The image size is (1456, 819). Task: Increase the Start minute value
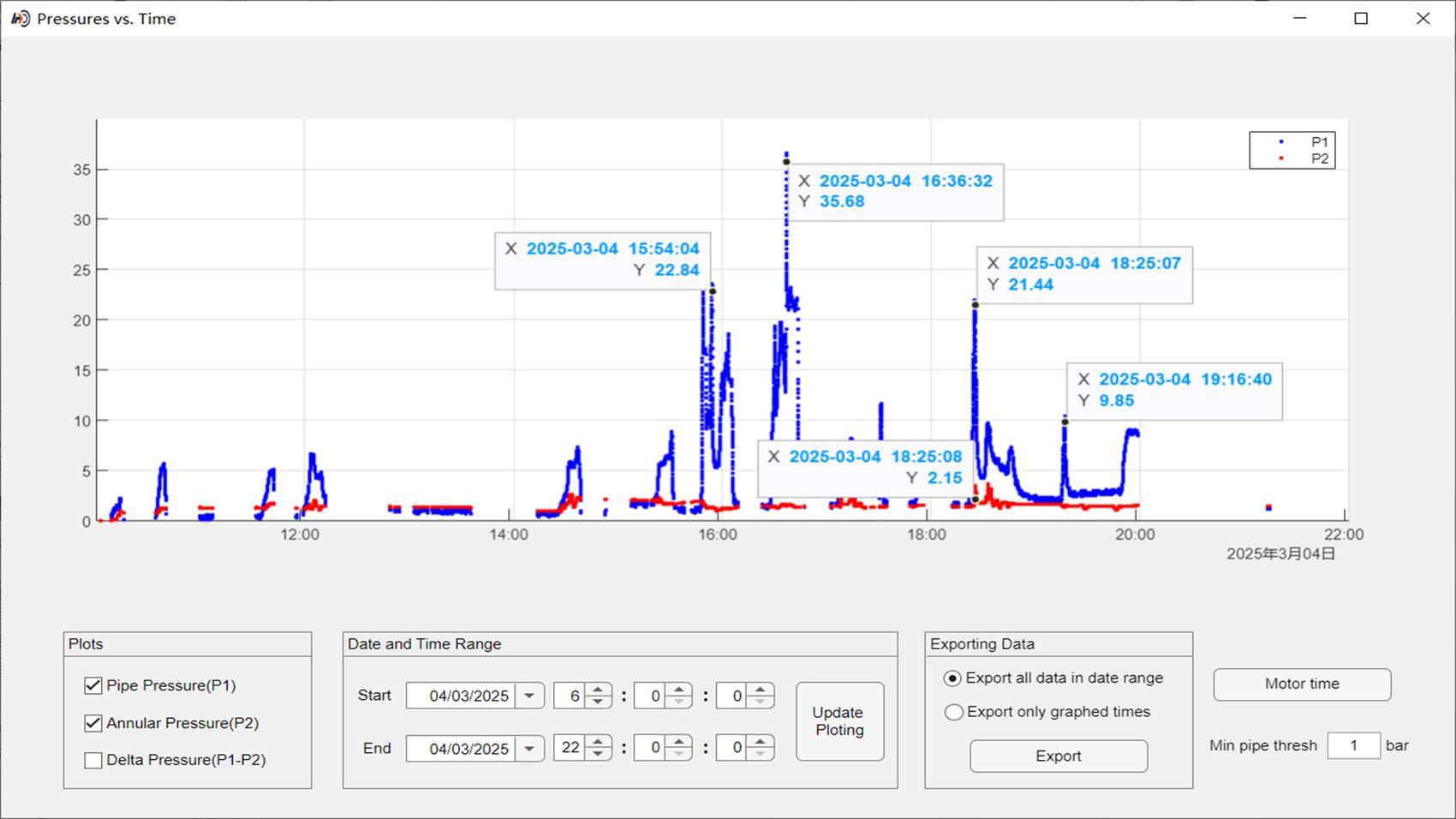pos(678,690)
